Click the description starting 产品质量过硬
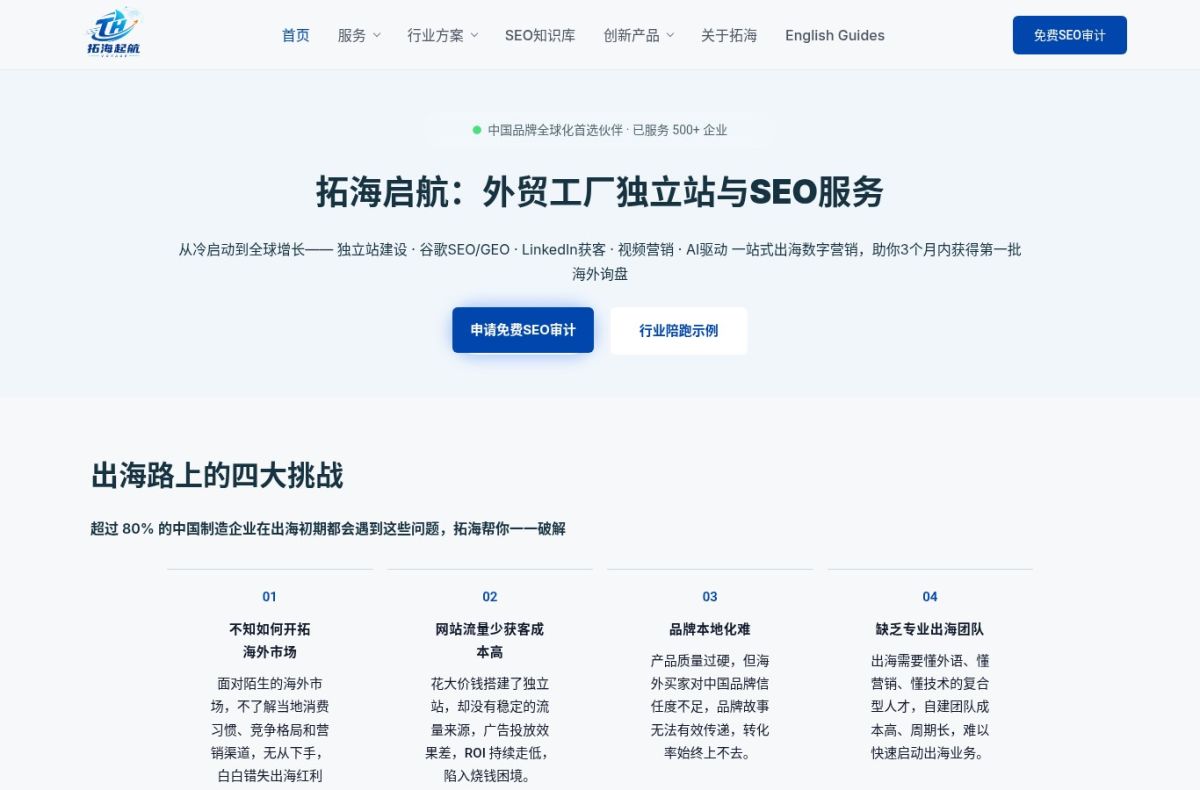The height and width of the screenshot is (790, 1200). 710,707
